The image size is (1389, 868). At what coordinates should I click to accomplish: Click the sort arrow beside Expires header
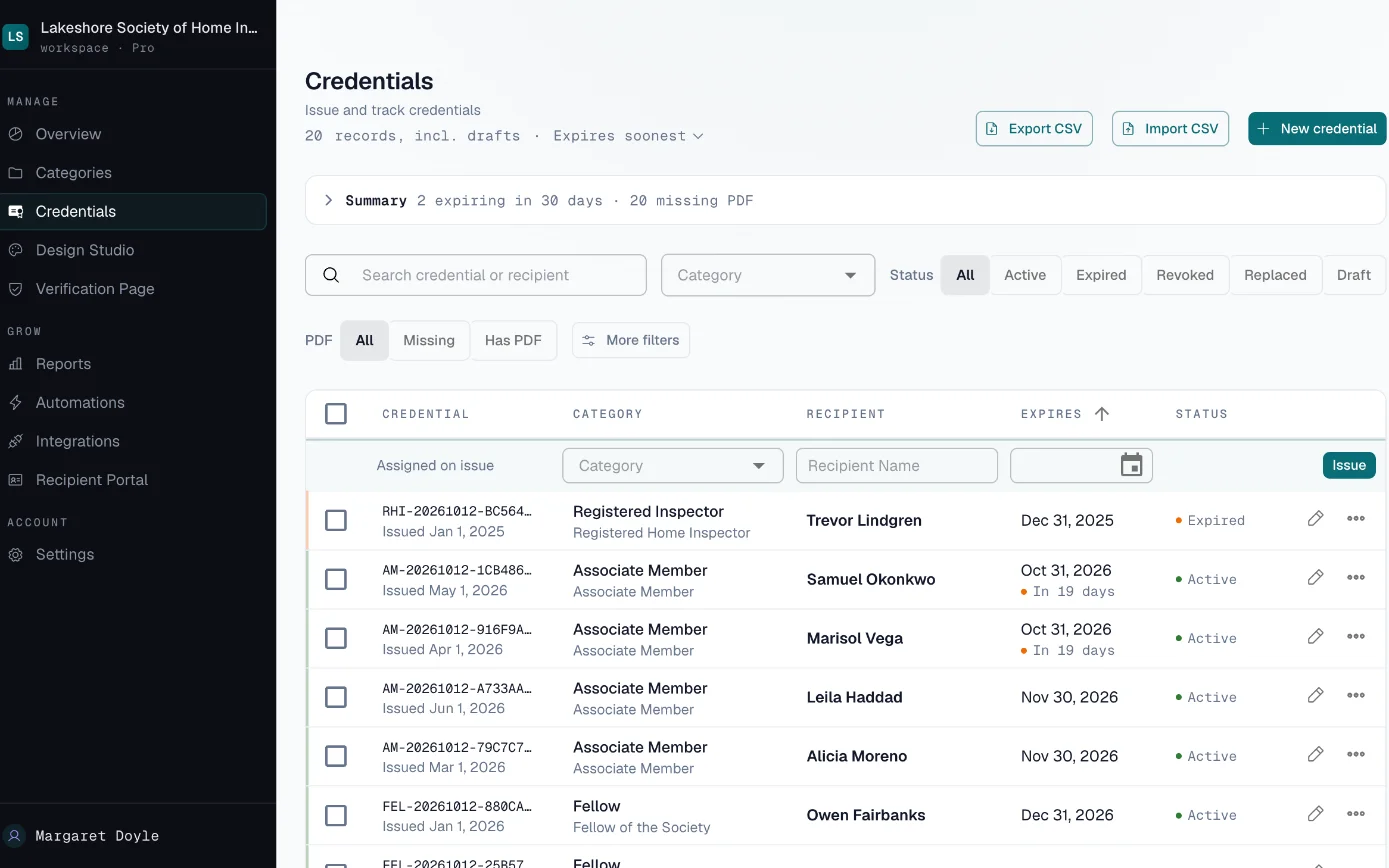1102,414
